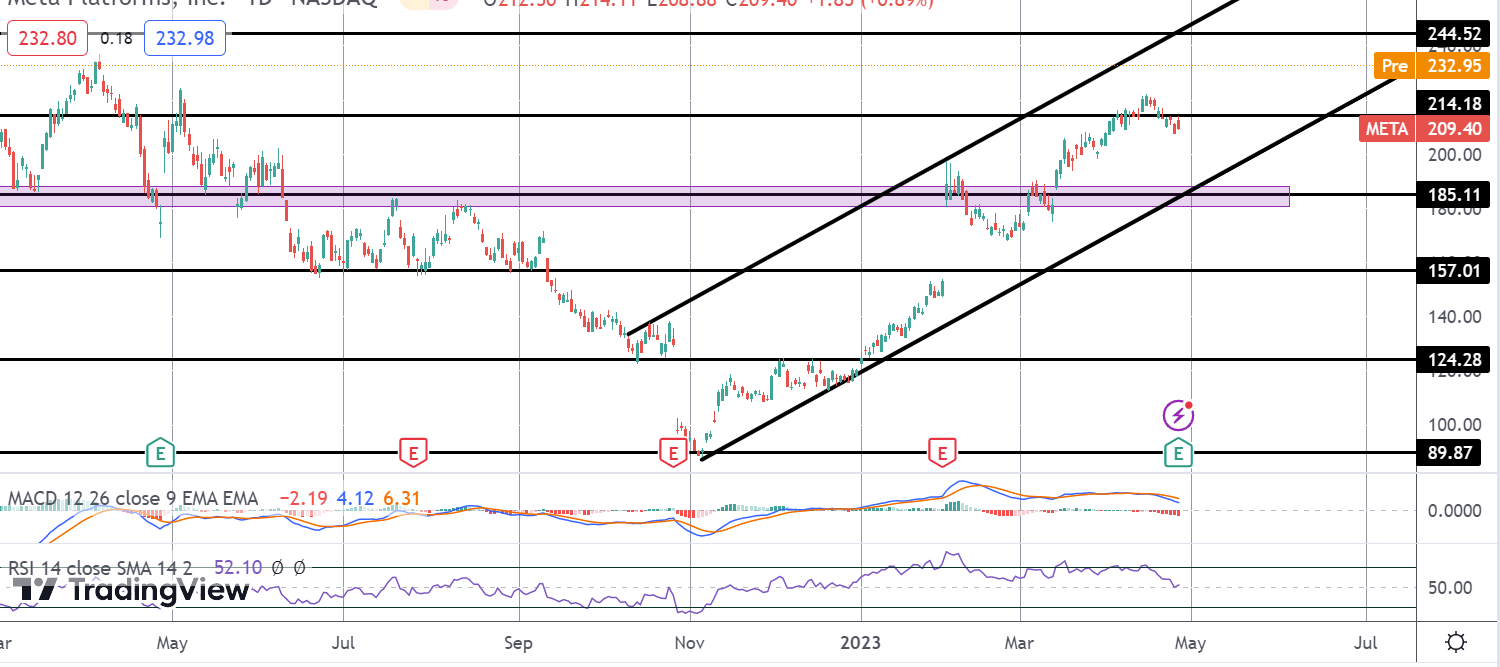Click the 2023 label on time axis
This screenshot has width=1500, height=667.
pos(860,641)
